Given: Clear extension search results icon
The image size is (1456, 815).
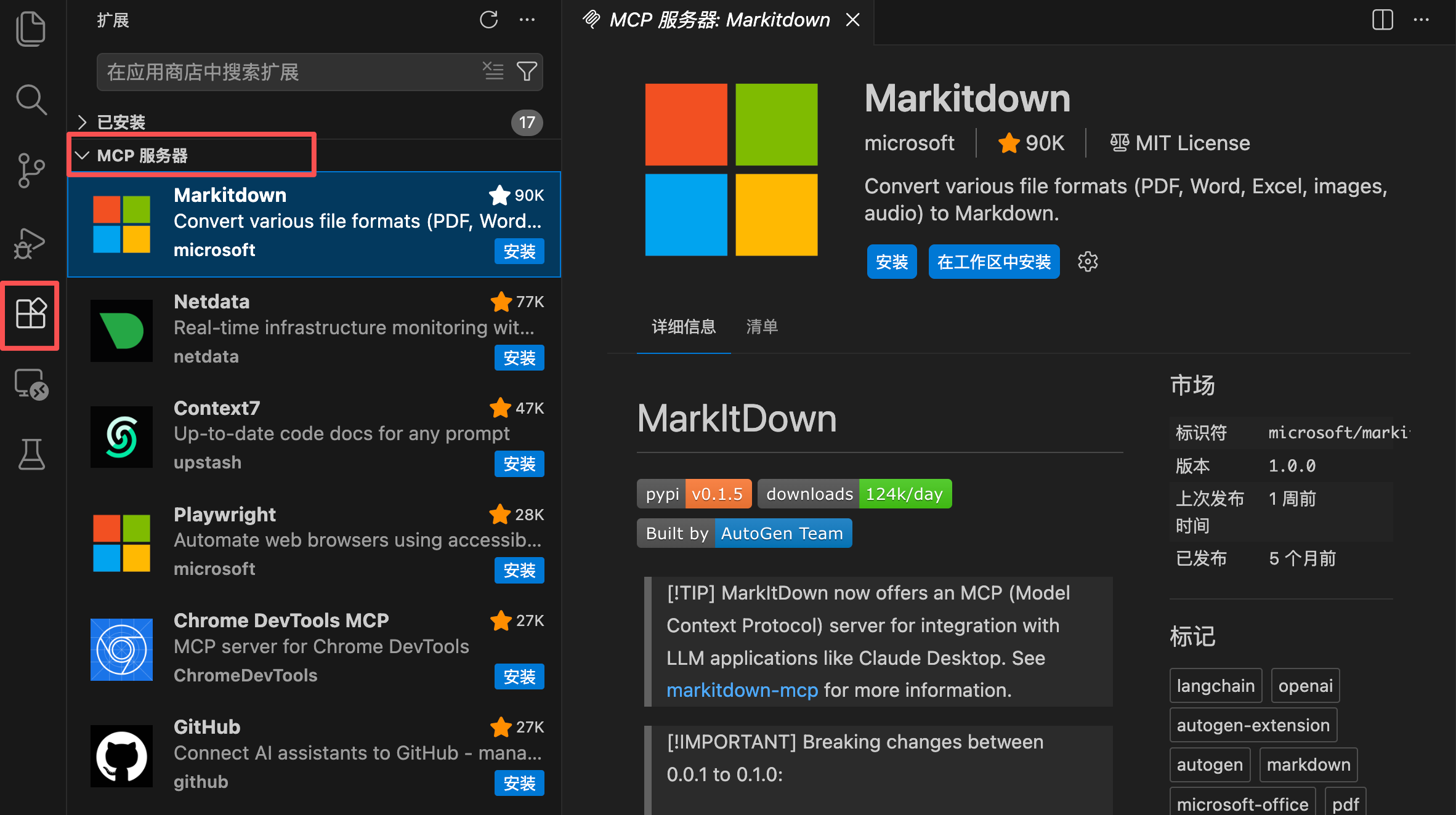Looking at the screenshot, I should (493, 71).
